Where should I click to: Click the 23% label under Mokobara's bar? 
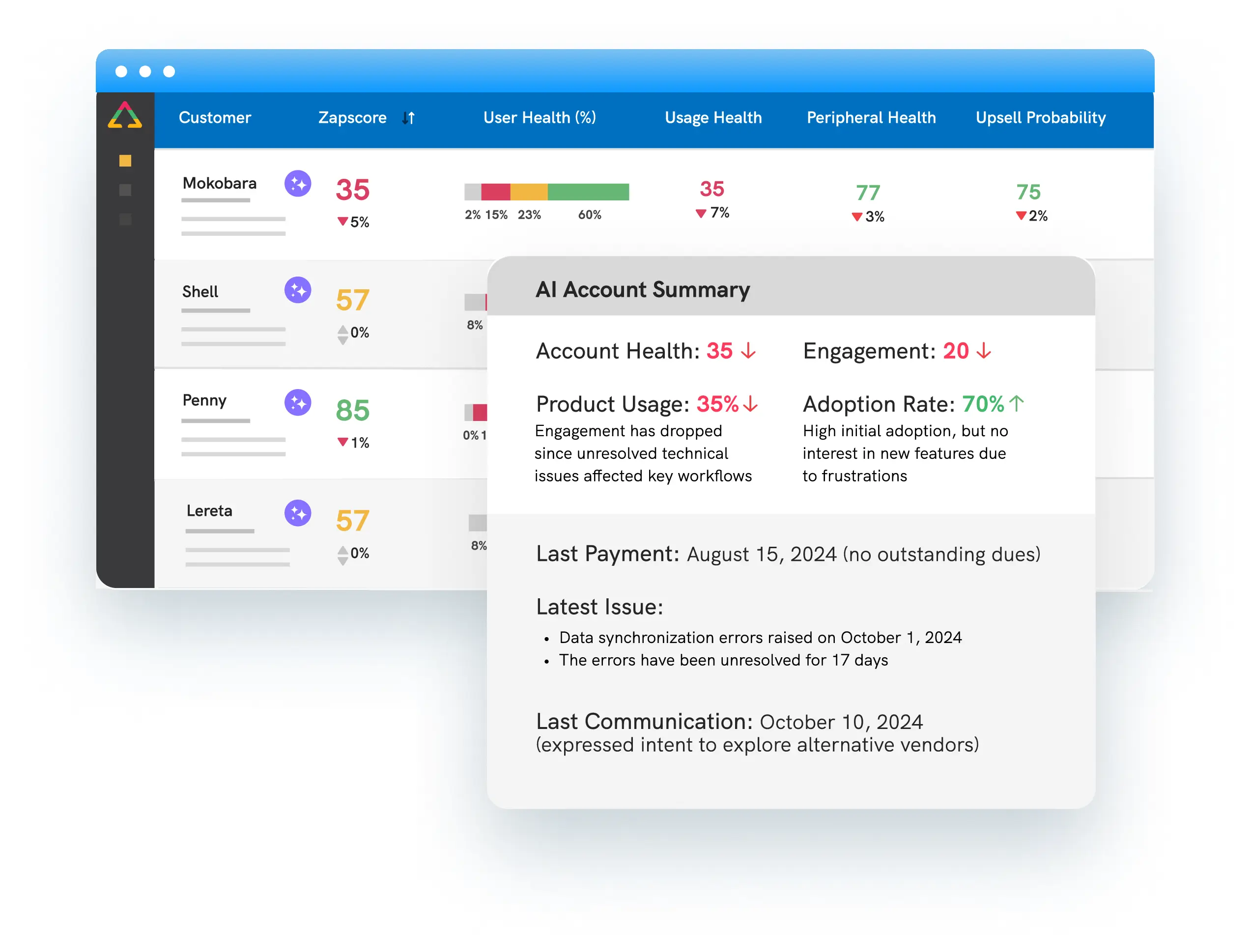point(529,215)
